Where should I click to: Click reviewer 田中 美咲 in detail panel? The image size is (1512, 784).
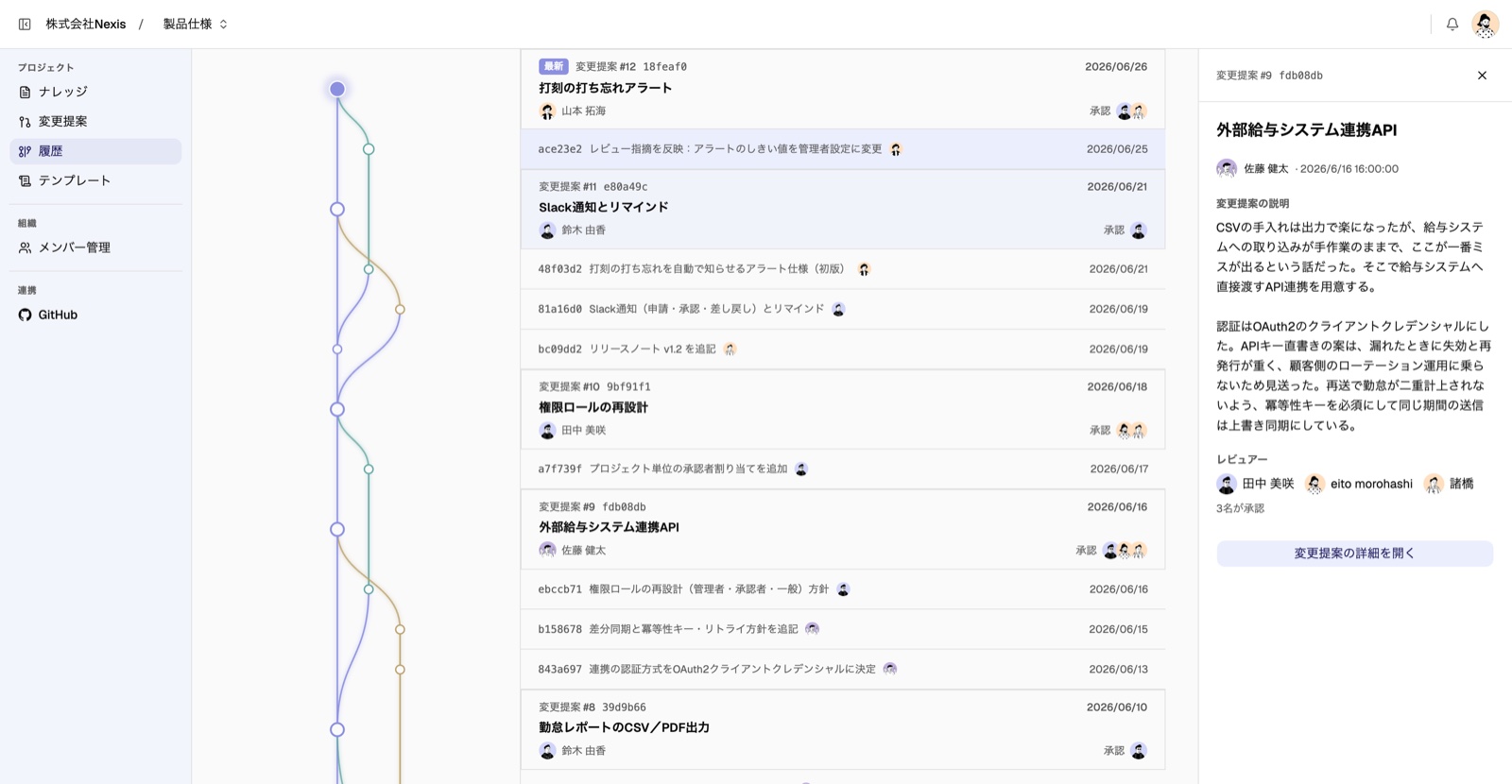click(1255, 484)
